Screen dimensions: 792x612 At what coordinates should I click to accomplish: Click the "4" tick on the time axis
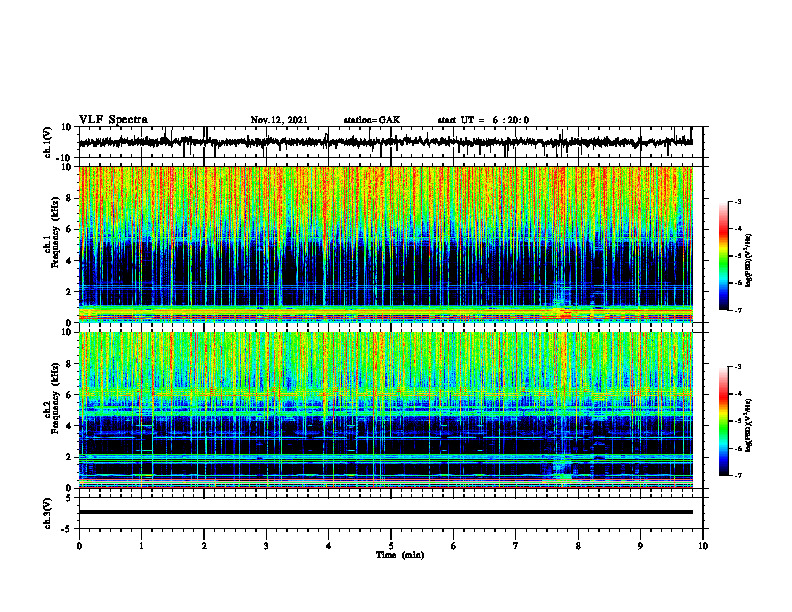[329, 546]
